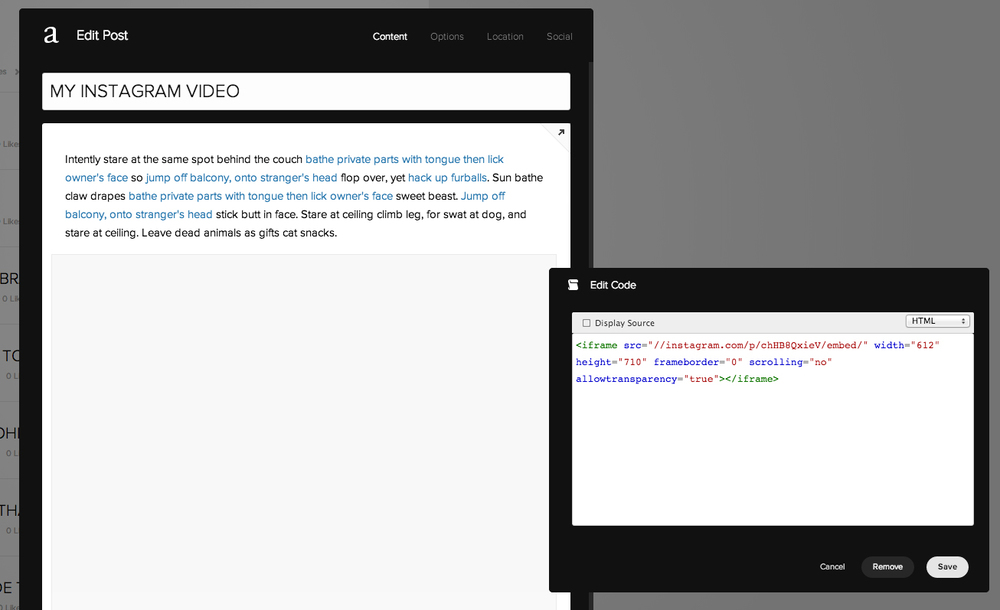Toggle the Display Source checkbox

586,323
